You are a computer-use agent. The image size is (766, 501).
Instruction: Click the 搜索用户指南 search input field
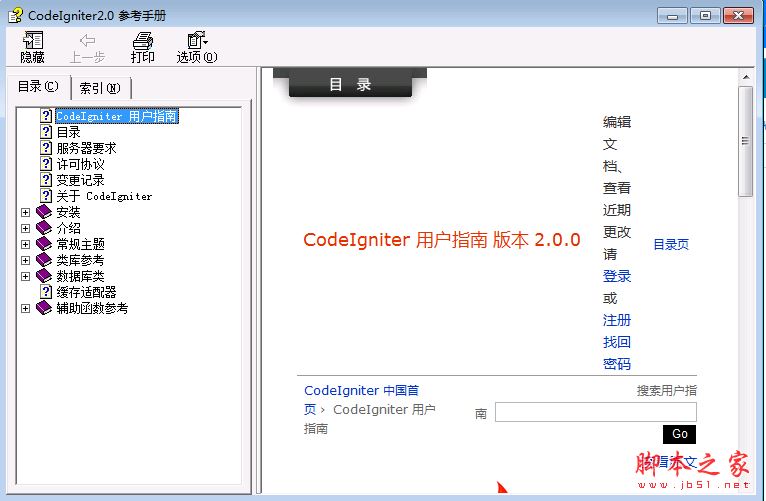click(x=596, y=412)
